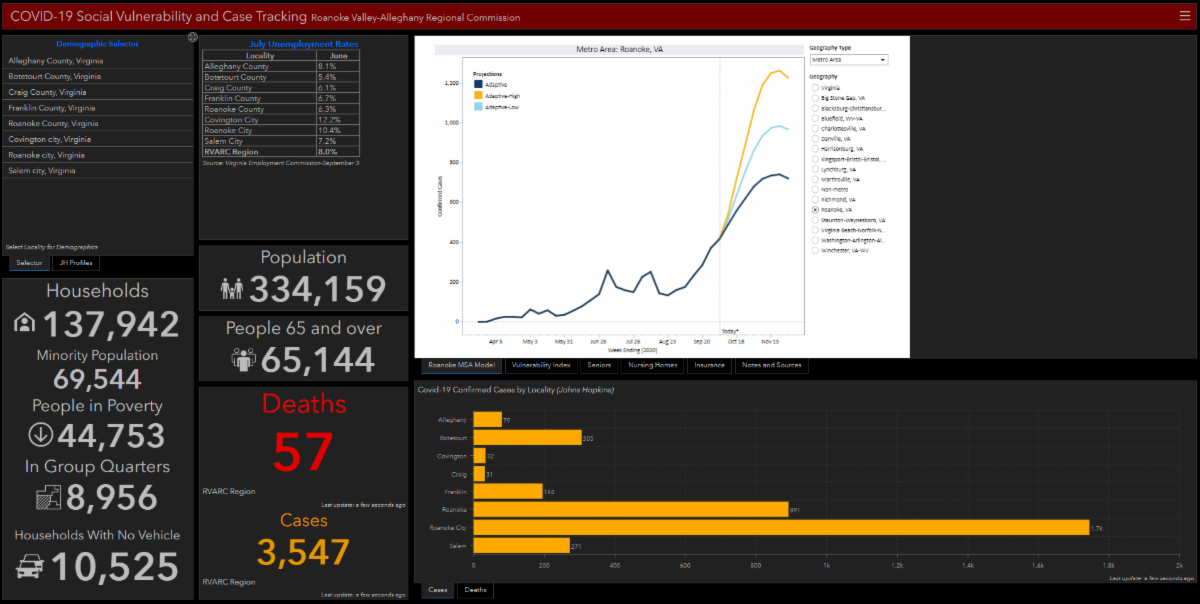Image resolution: width=1200 pixels, height=604 pixels.
Task: Select Alleghany County, Virginia from locality list
Action: tap(55, 61)
